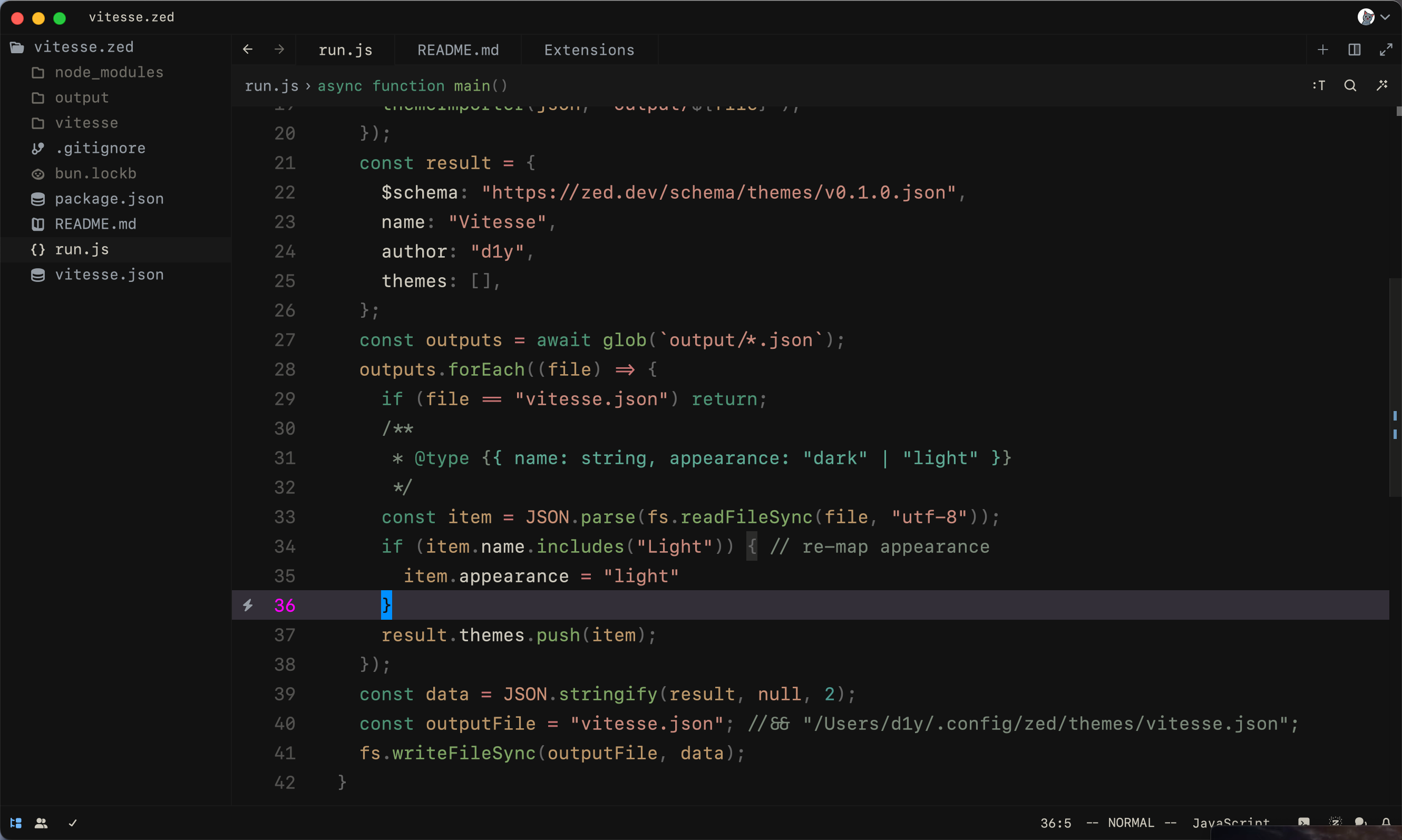Create a new tab with plus icon
The image size is (1402, 840).
click(x=1323, y=50)
